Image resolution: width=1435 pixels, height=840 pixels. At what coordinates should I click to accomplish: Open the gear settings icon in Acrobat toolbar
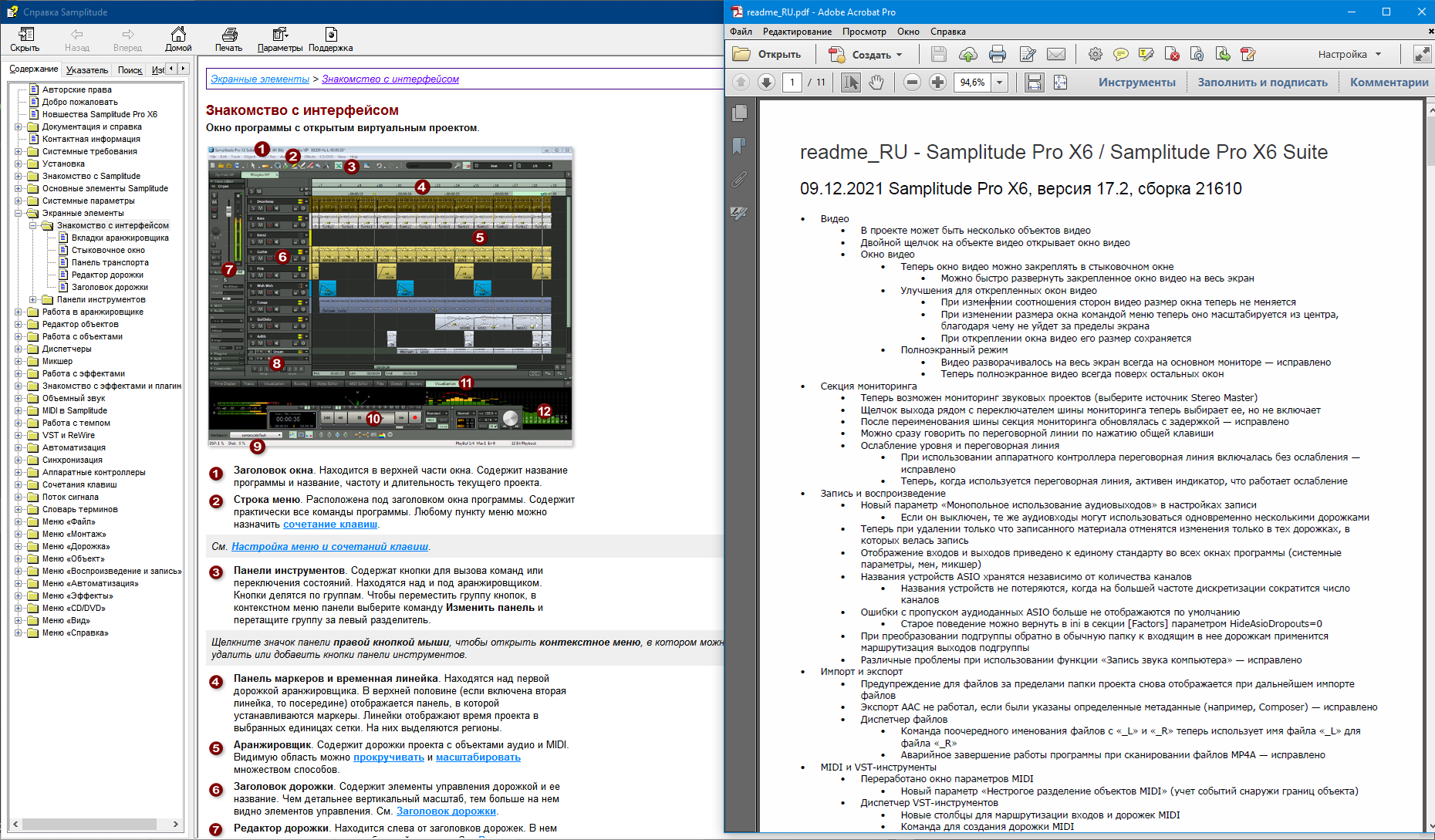coord(1096,54)
